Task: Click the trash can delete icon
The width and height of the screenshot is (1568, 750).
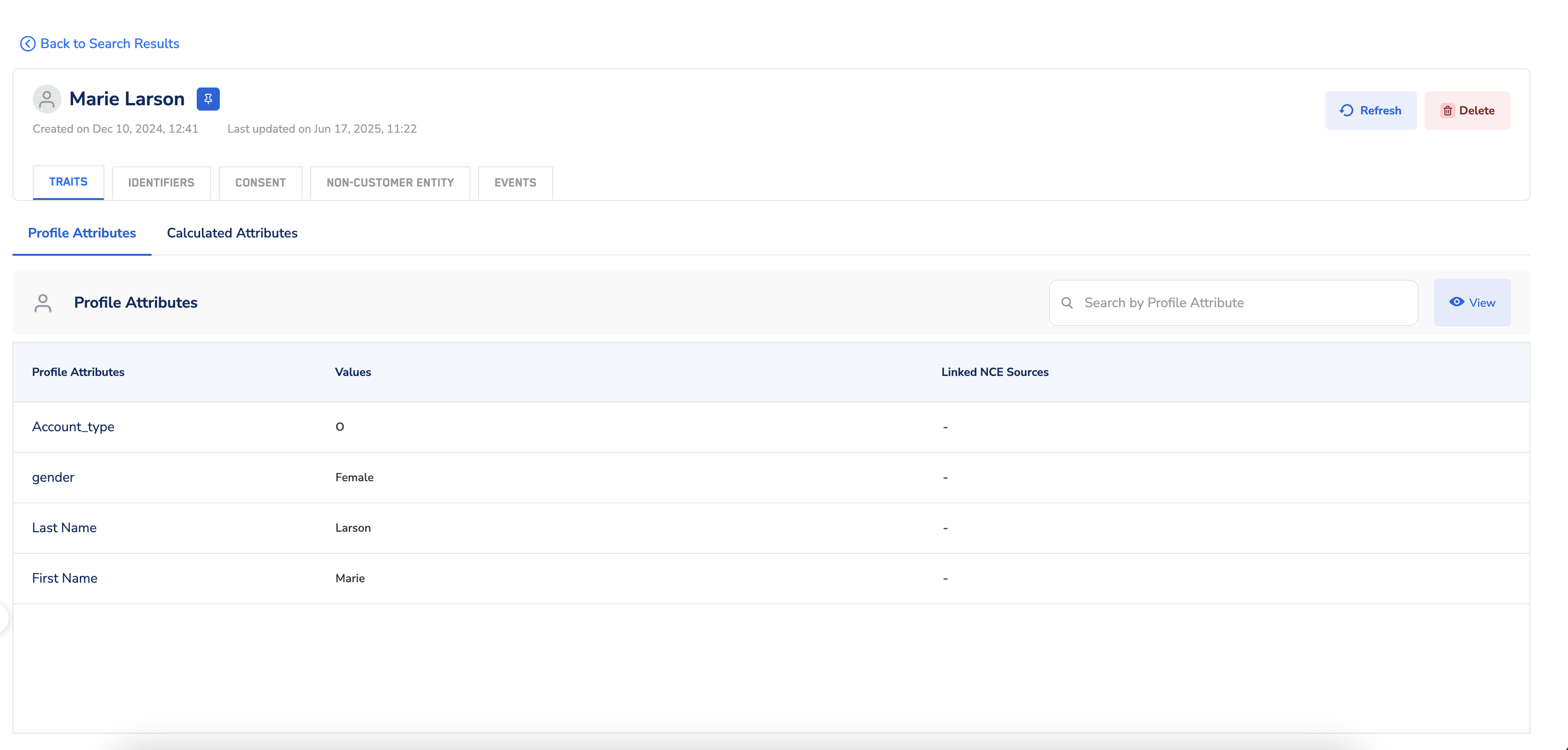Action: point(1447,111)
